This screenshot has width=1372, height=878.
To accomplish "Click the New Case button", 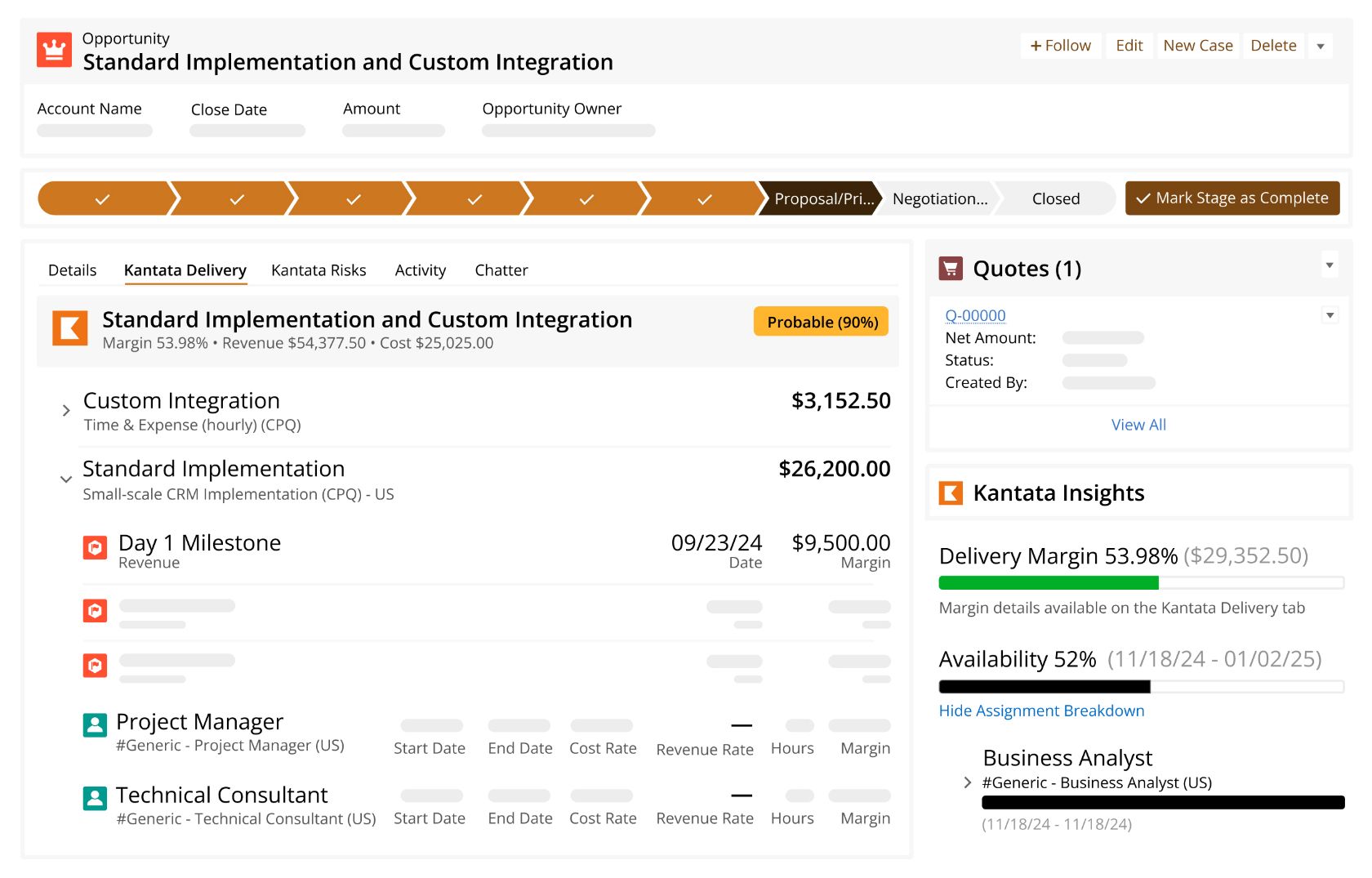I will coord(1198,46).
